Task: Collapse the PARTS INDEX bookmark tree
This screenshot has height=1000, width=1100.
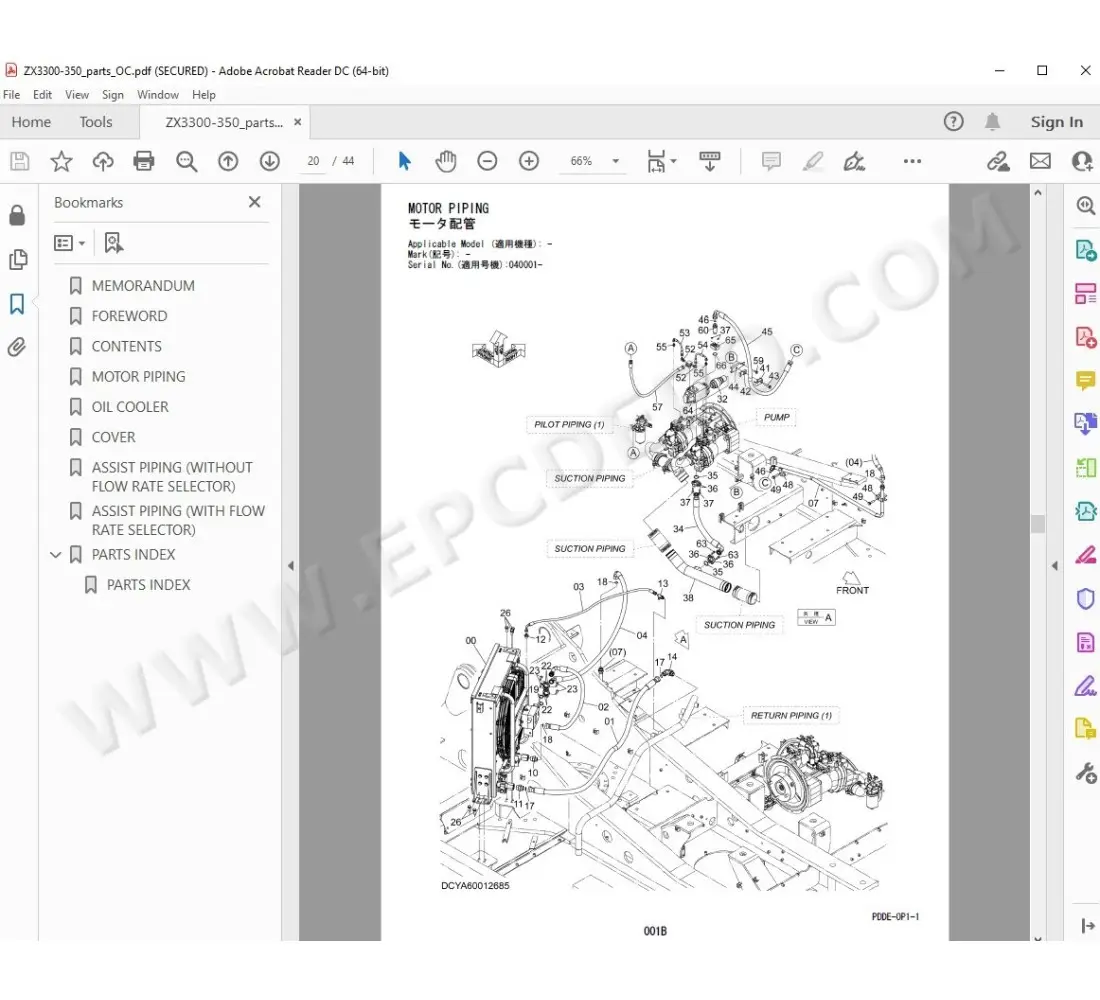Action: coord(56,555)
